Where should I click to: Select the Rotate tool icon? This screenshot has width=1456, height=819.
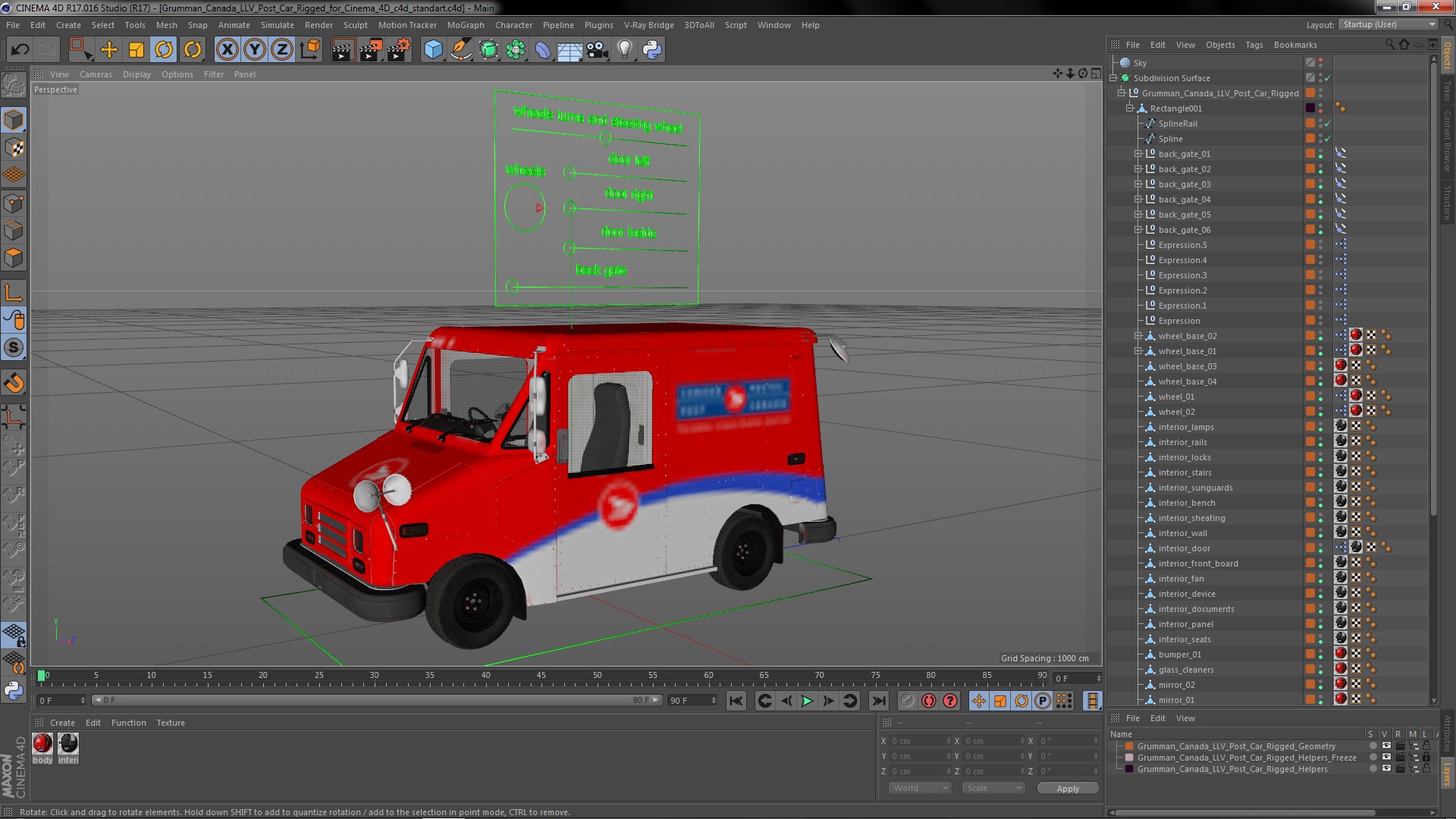coord(164,50)
